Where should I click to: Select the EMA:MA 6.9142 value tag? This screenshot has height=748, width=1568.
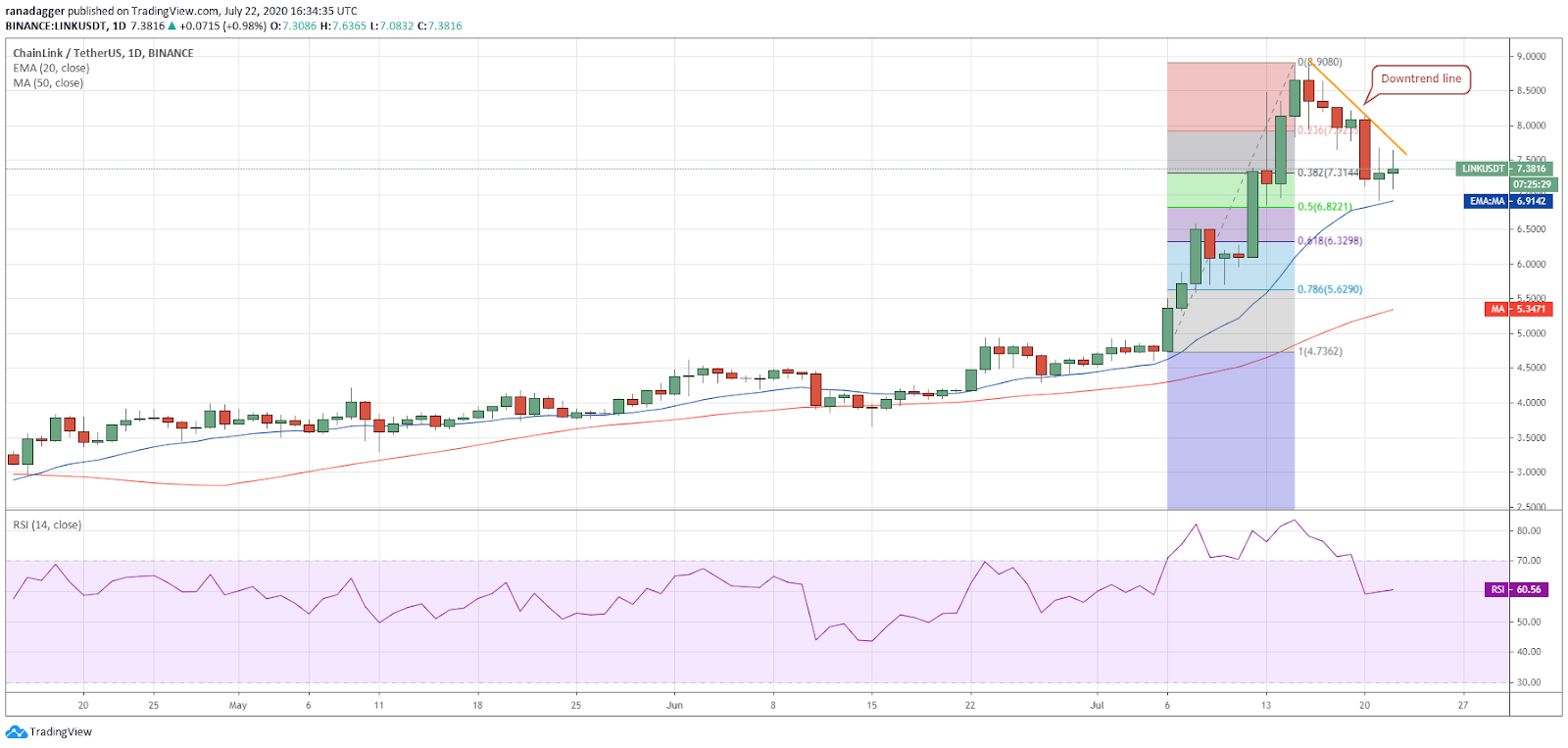tap(1508, 201)
